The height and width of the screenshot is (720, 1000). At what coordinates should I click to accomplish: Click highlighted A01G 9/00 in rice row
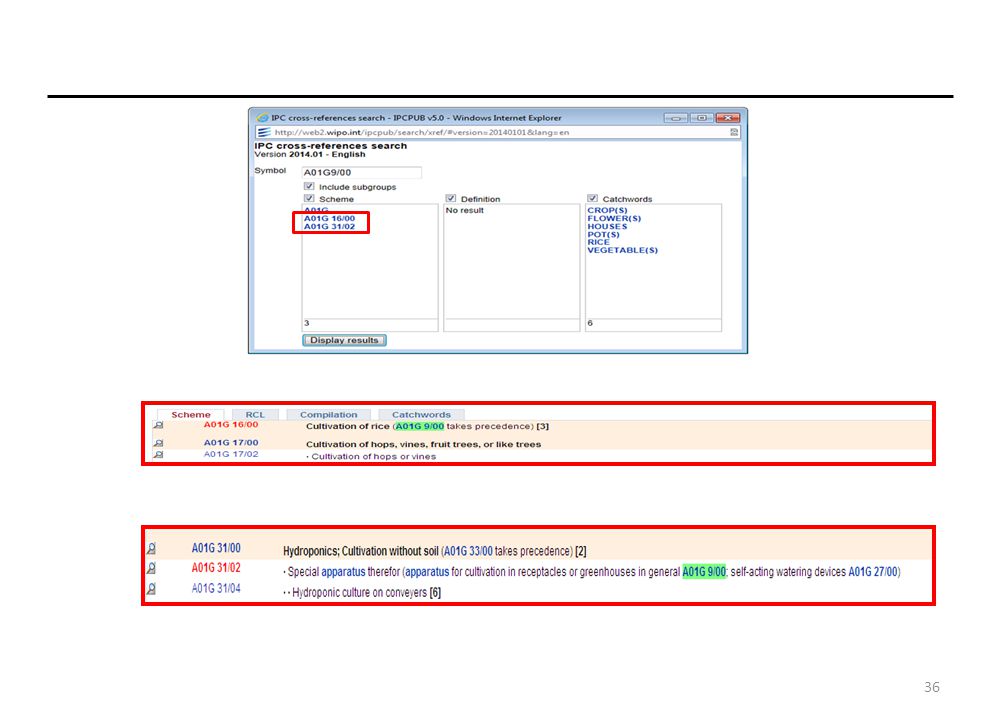[x=419, y=426]
